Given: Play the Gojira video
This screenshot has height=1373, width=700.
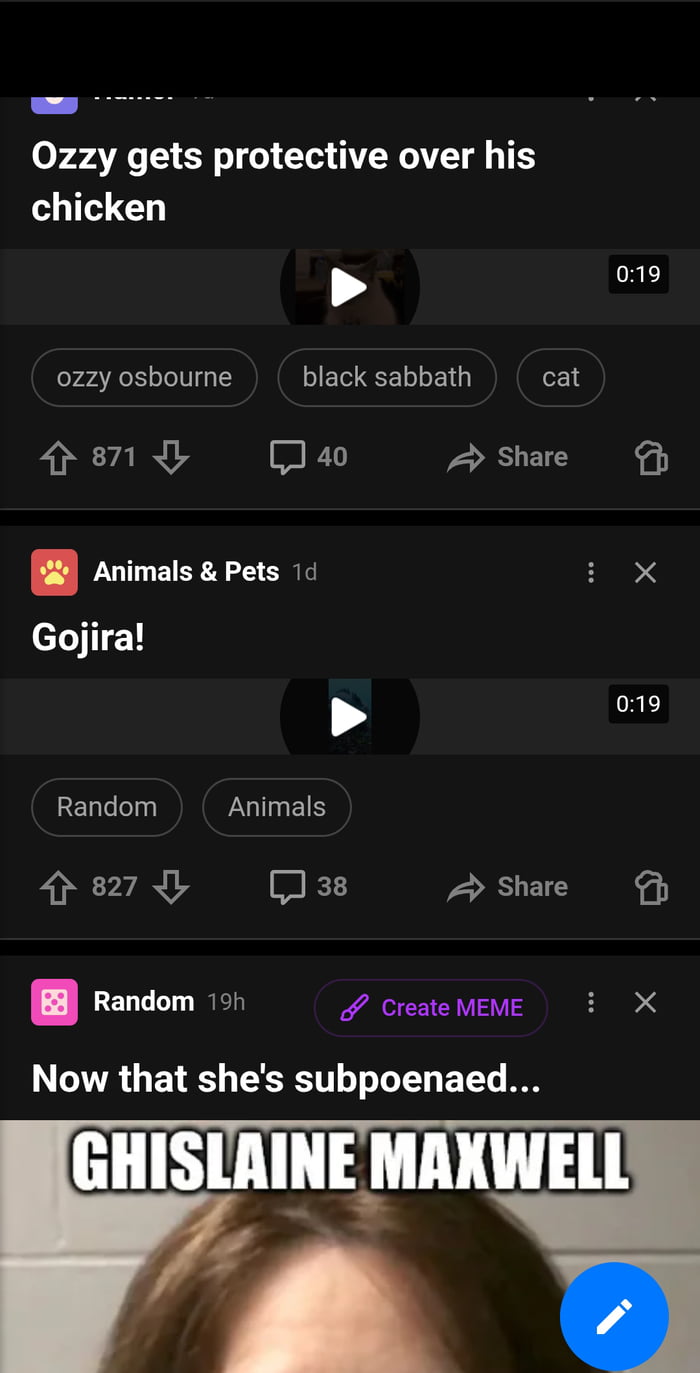Looking at the screenshot, I should (350, 716).
